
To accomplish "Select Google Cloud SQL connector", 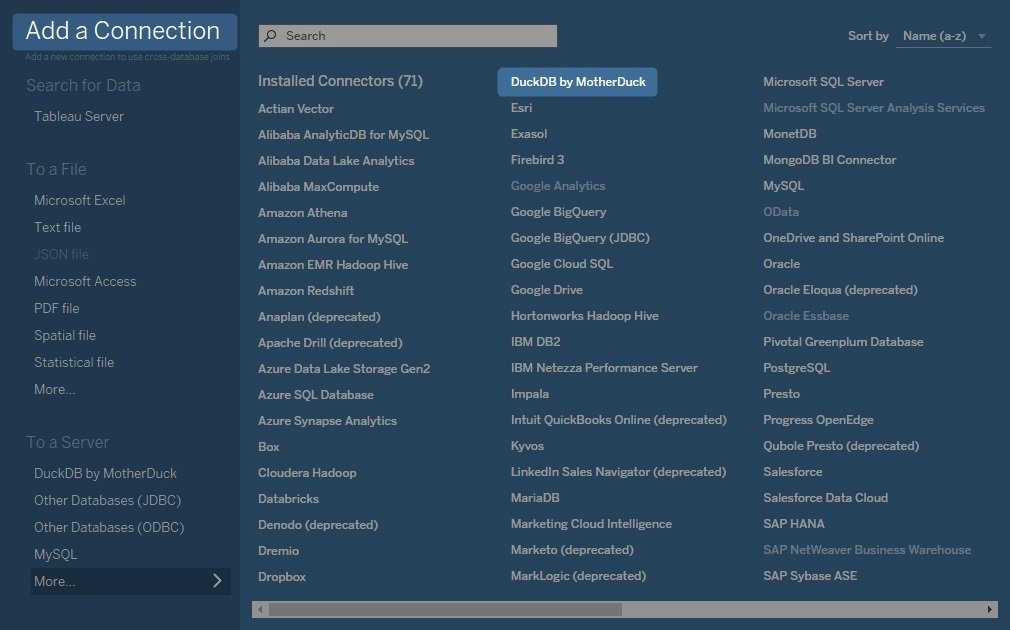I will [x=562, y=263].
